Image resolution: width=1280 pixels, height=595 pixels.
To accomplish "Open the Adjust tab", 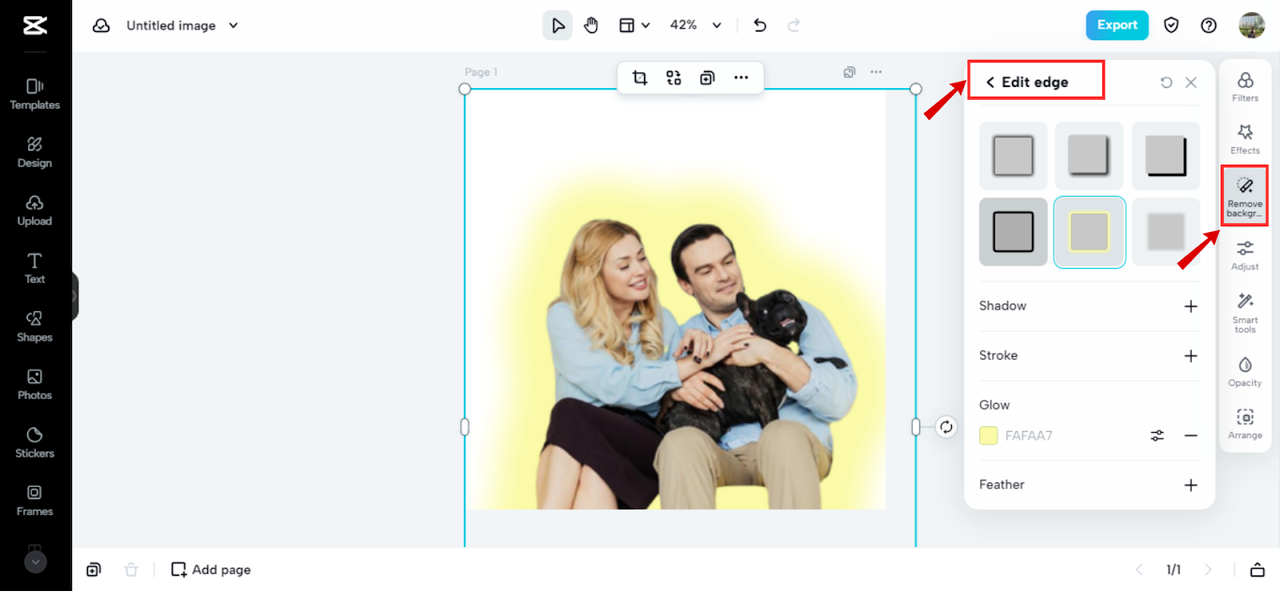I will click(x=1245, y=255).
